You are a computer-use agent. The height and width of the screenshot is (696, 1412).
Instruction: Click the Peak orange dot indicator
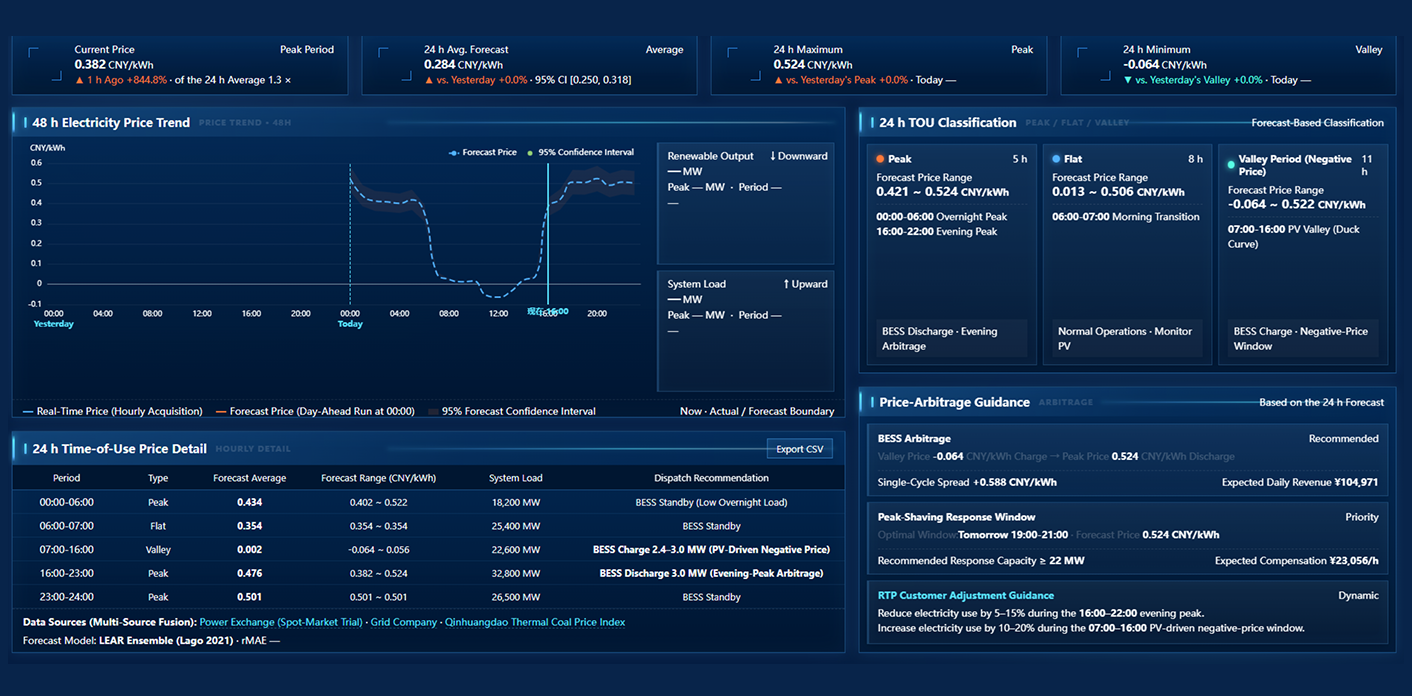[880, 159]
